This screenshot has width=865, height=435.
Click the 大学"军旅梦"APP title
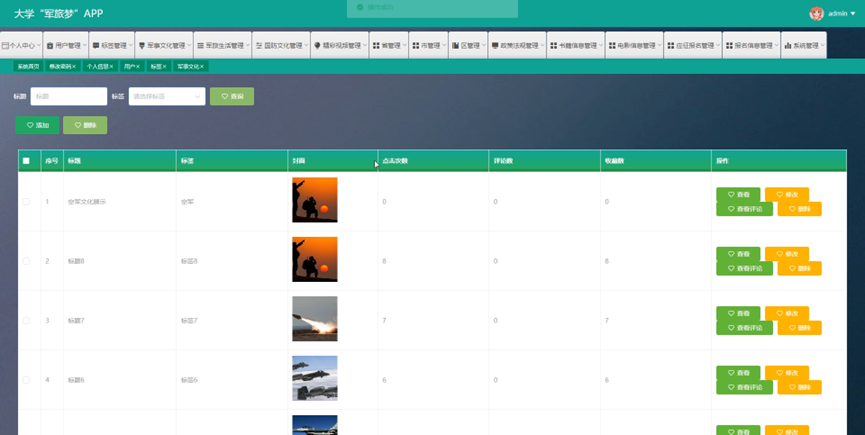pos(58,14)
